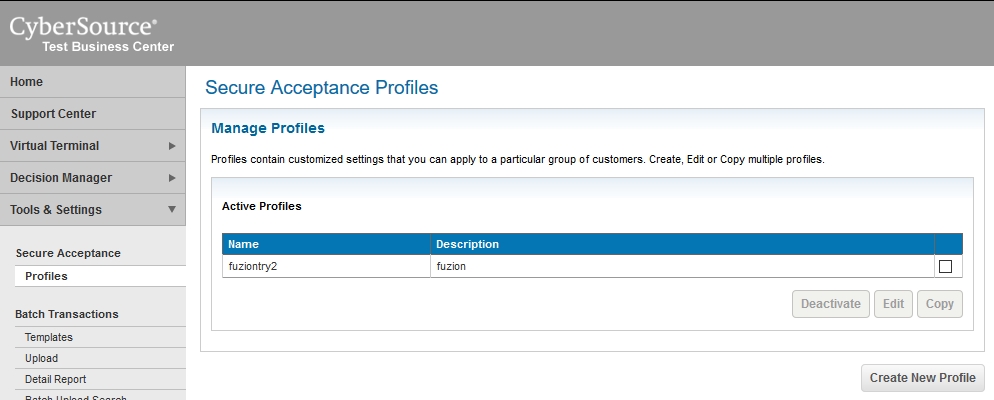This screenshot has height=400, width=994.
Task: Collapse the Tools & Settings arrow
Action: coord(172,210)
